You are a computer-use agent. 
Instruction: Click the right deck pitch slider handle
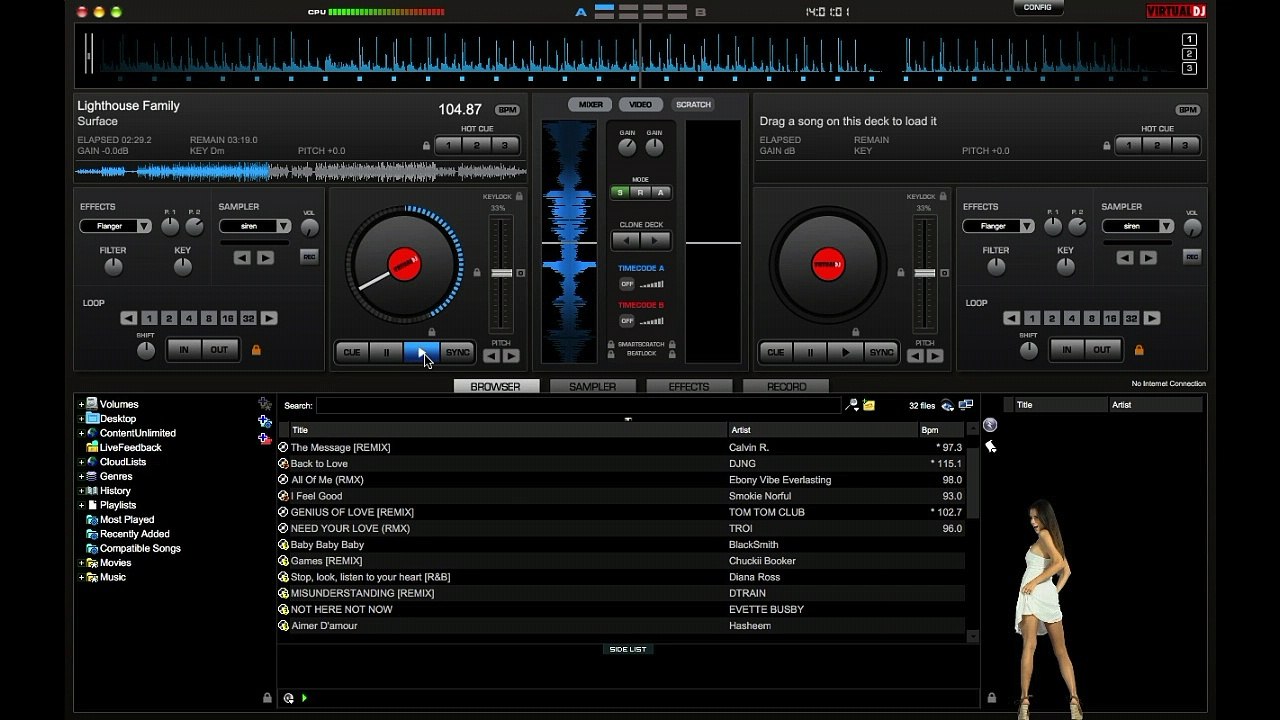pyautogui.click(x=925, y=273)
